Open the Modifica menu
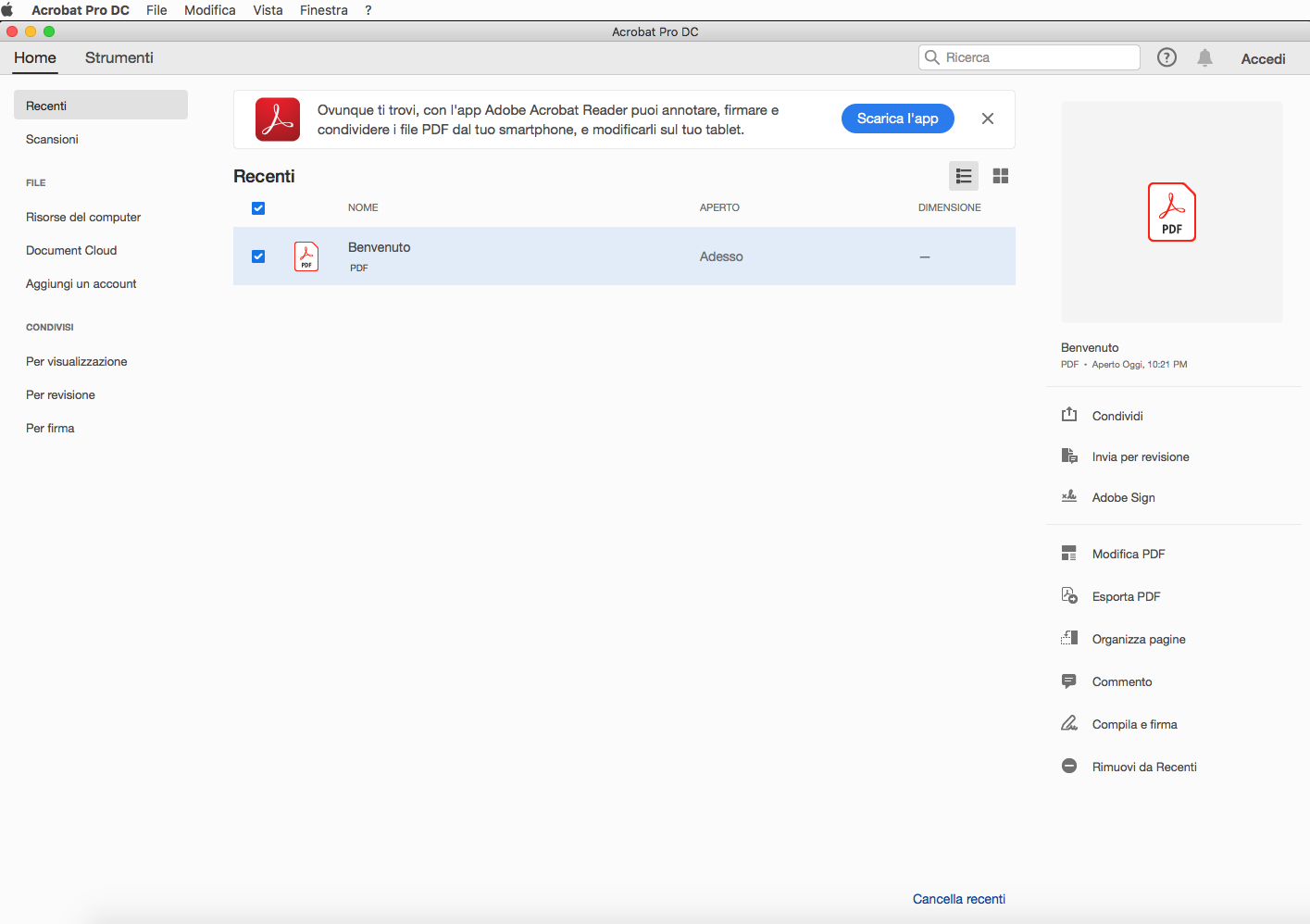Image resolution: width=1310 pixels, height=924 pixels. pyautogui.click(x=210, y=10)
